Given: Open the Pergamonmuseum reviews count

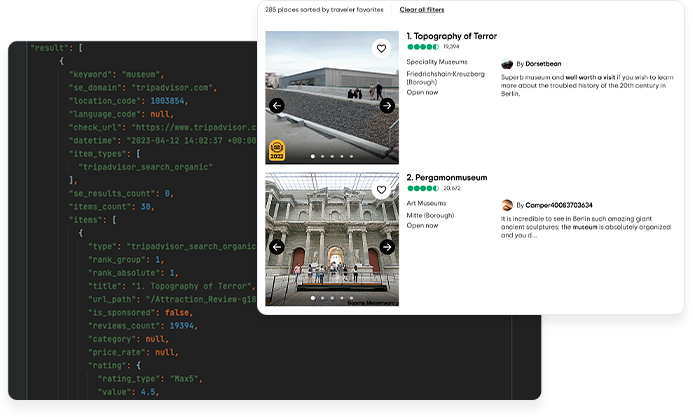Looking at the screenshot, I should coord(452,188).
